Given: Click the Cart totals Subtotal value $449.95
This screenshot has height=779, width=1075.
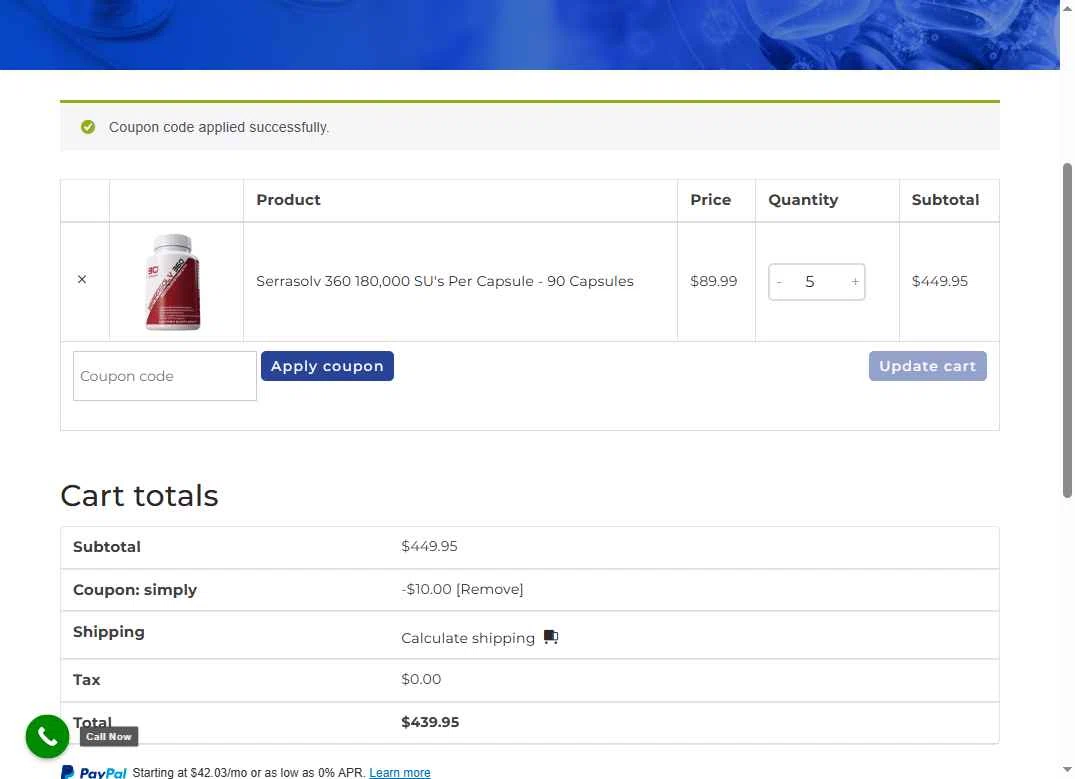Looking at the screenshot, I should coord(429,546).
